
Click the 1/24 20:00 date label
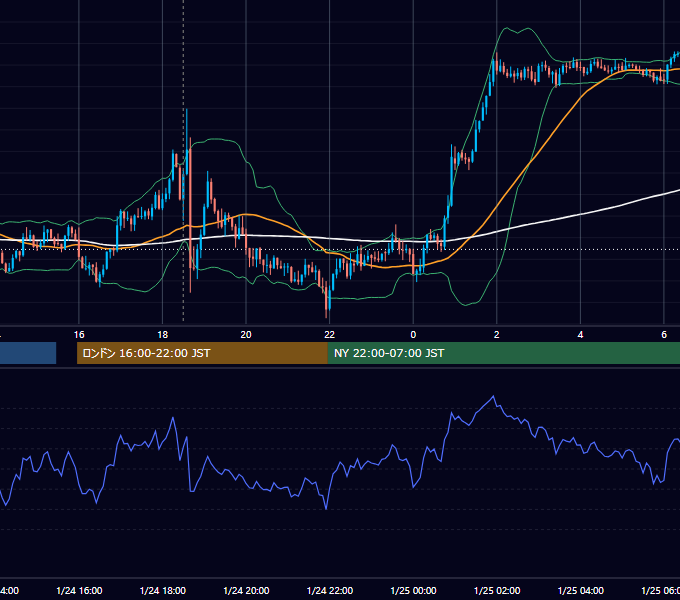pyautogui.click(x=246, y=591)
